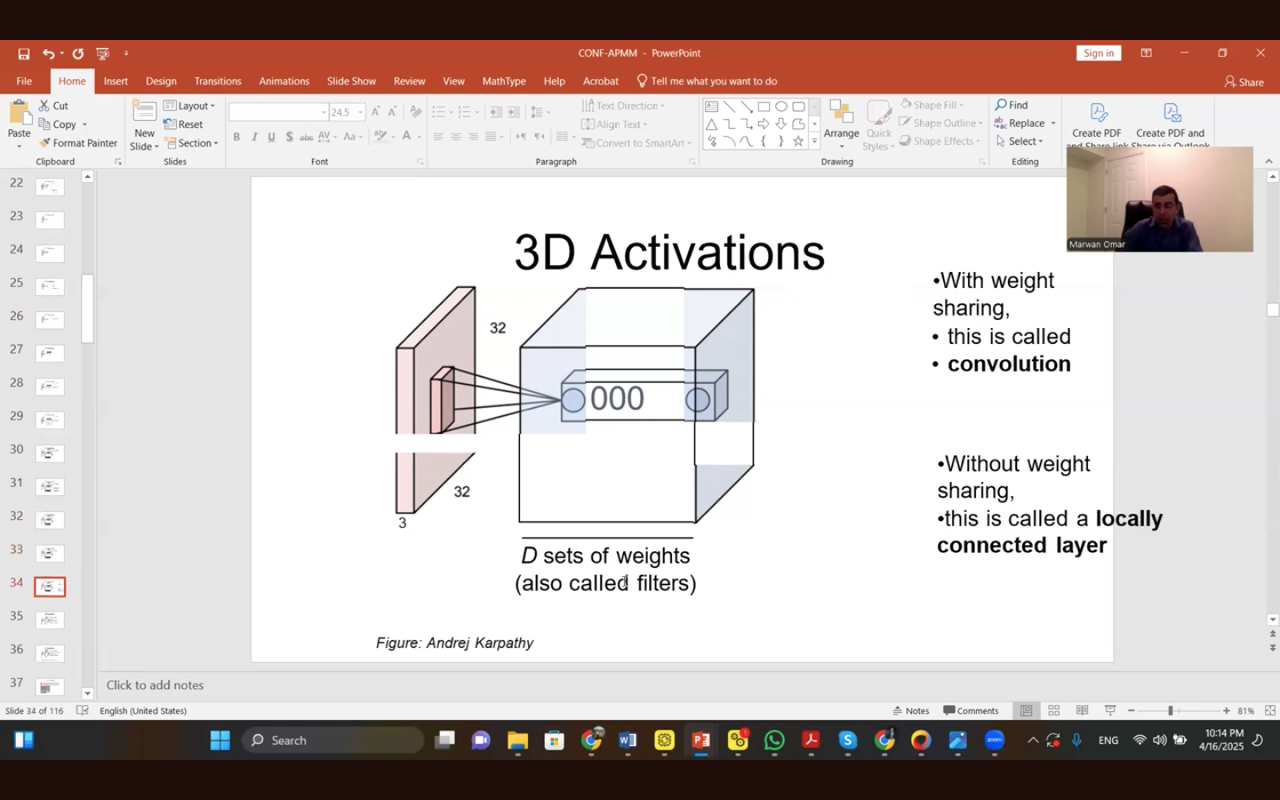Select slide 35 thumbnail in the slide panel

(49, 620)
